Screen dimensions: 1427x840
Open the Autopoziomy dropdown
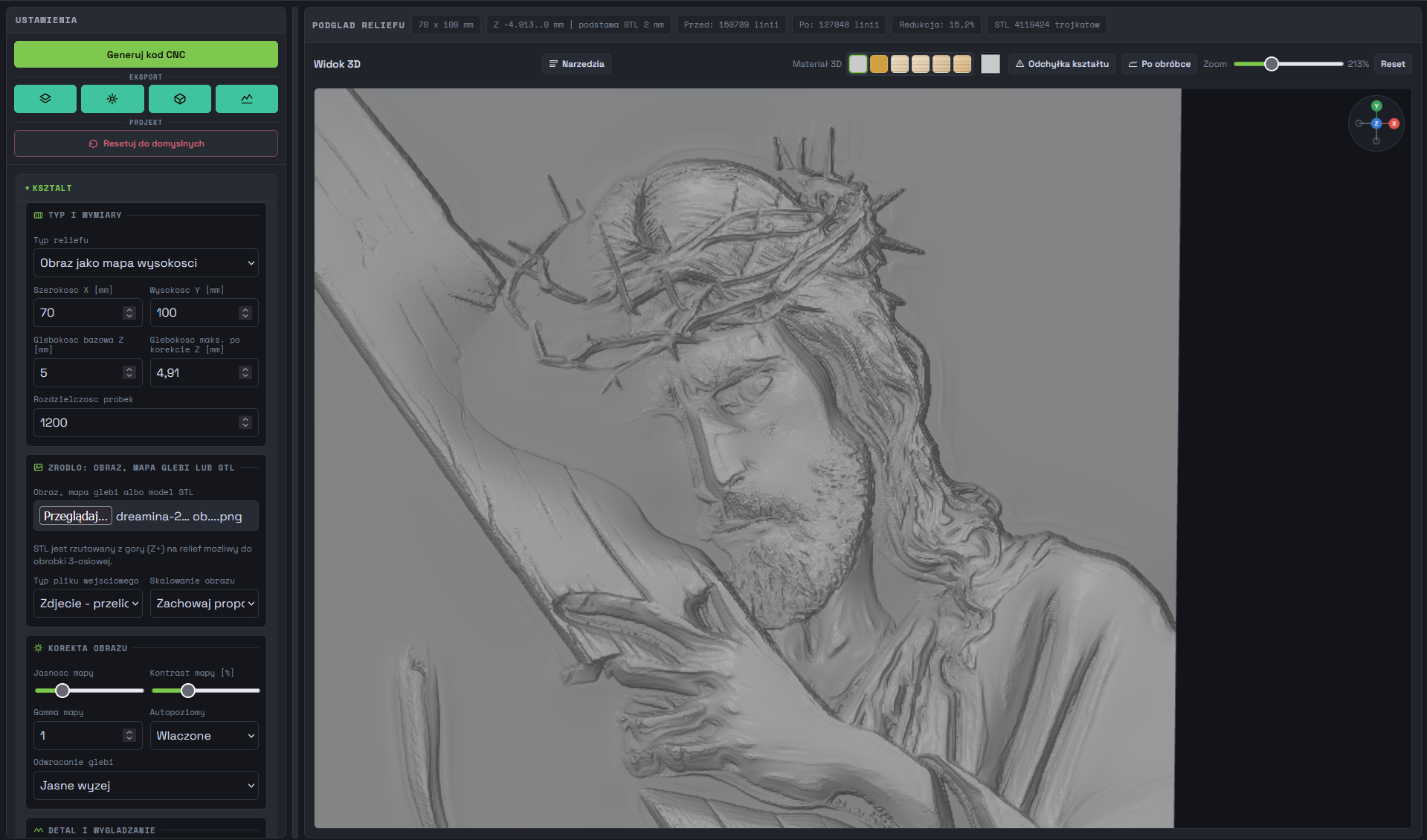tap(204, 736)
